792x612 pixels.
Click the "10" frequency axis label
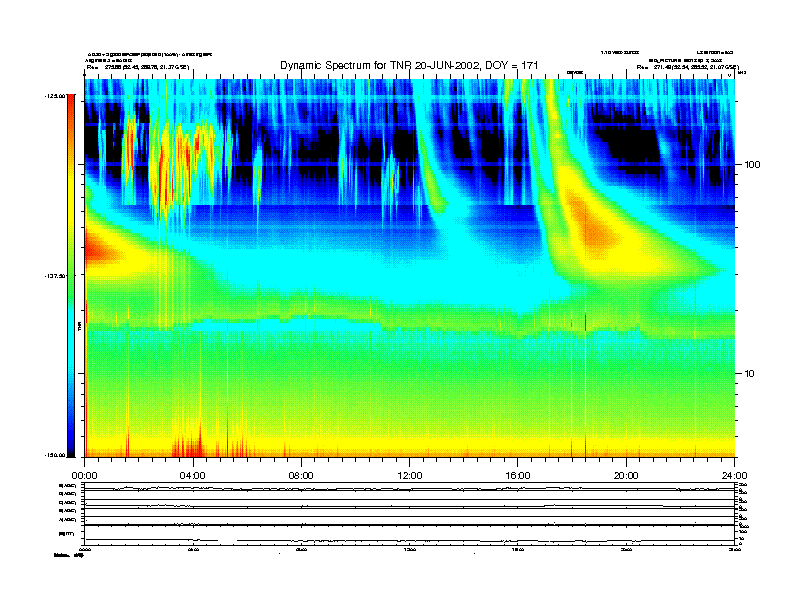click(x=750, y=374)
